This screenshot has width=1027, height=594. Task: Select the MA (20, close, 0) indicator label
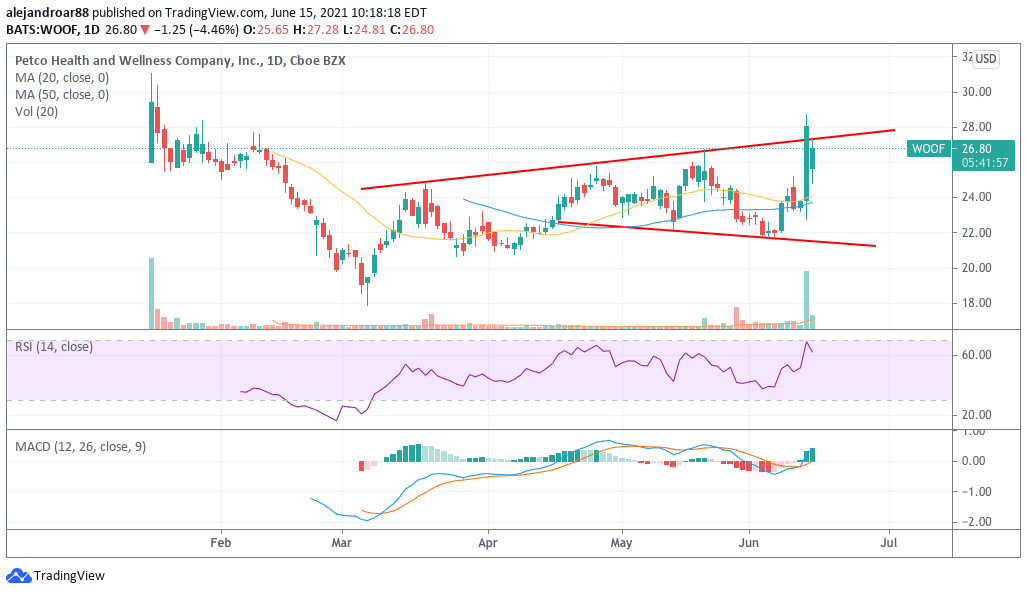click(62, 78)
